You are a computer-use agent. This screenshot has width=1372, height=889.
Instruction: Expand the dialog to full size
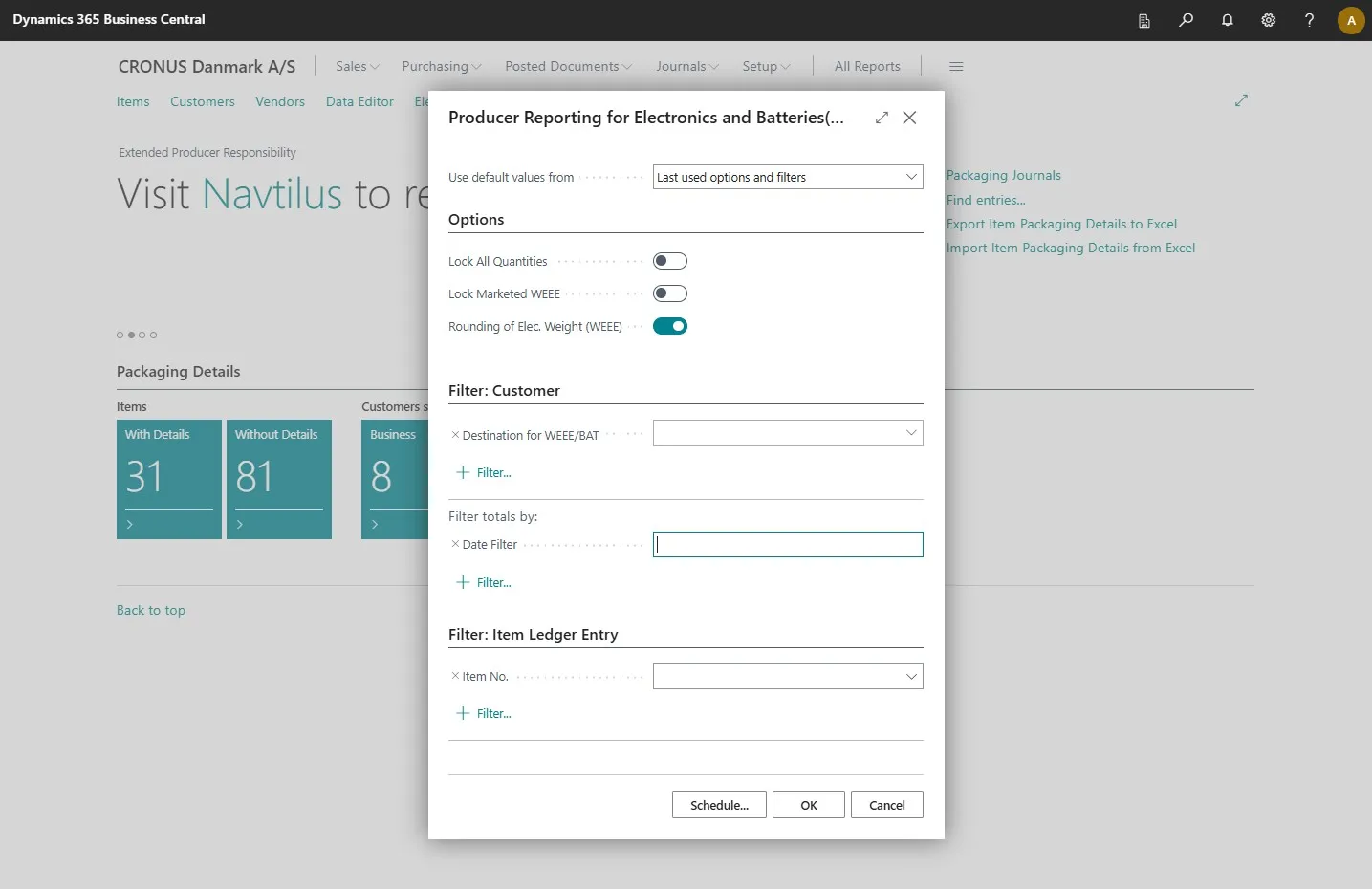coord(882,118)
